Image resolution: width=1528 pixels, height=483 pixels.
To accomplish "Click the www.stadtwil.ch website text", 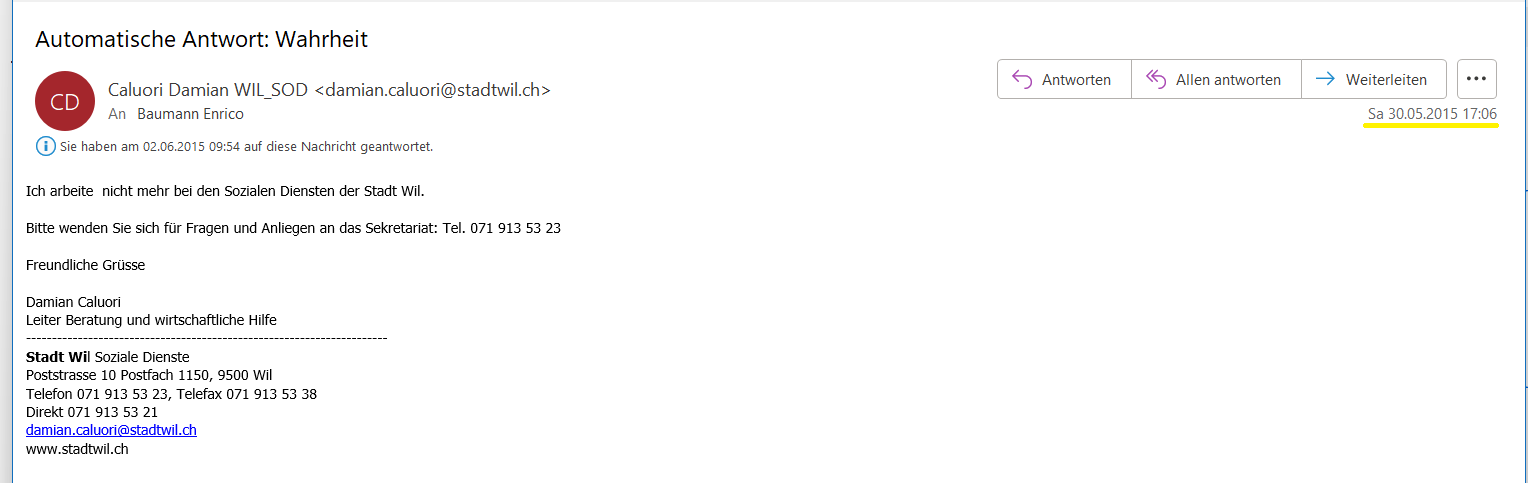I will (x=77, y=449).
